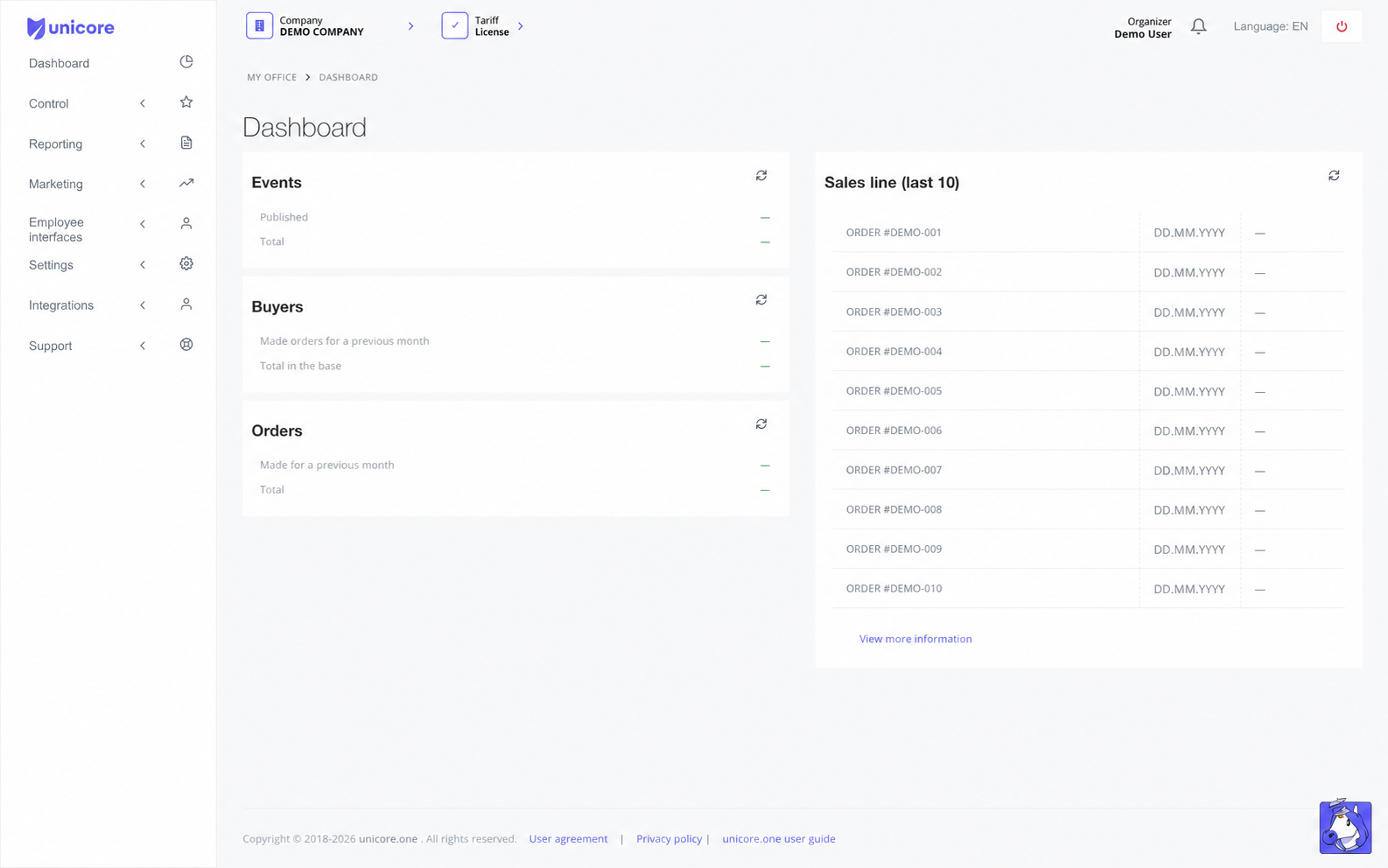Click the red power logout button
The height and width of the screenshot is (868, 1388).
click(x=1342, y=26)
